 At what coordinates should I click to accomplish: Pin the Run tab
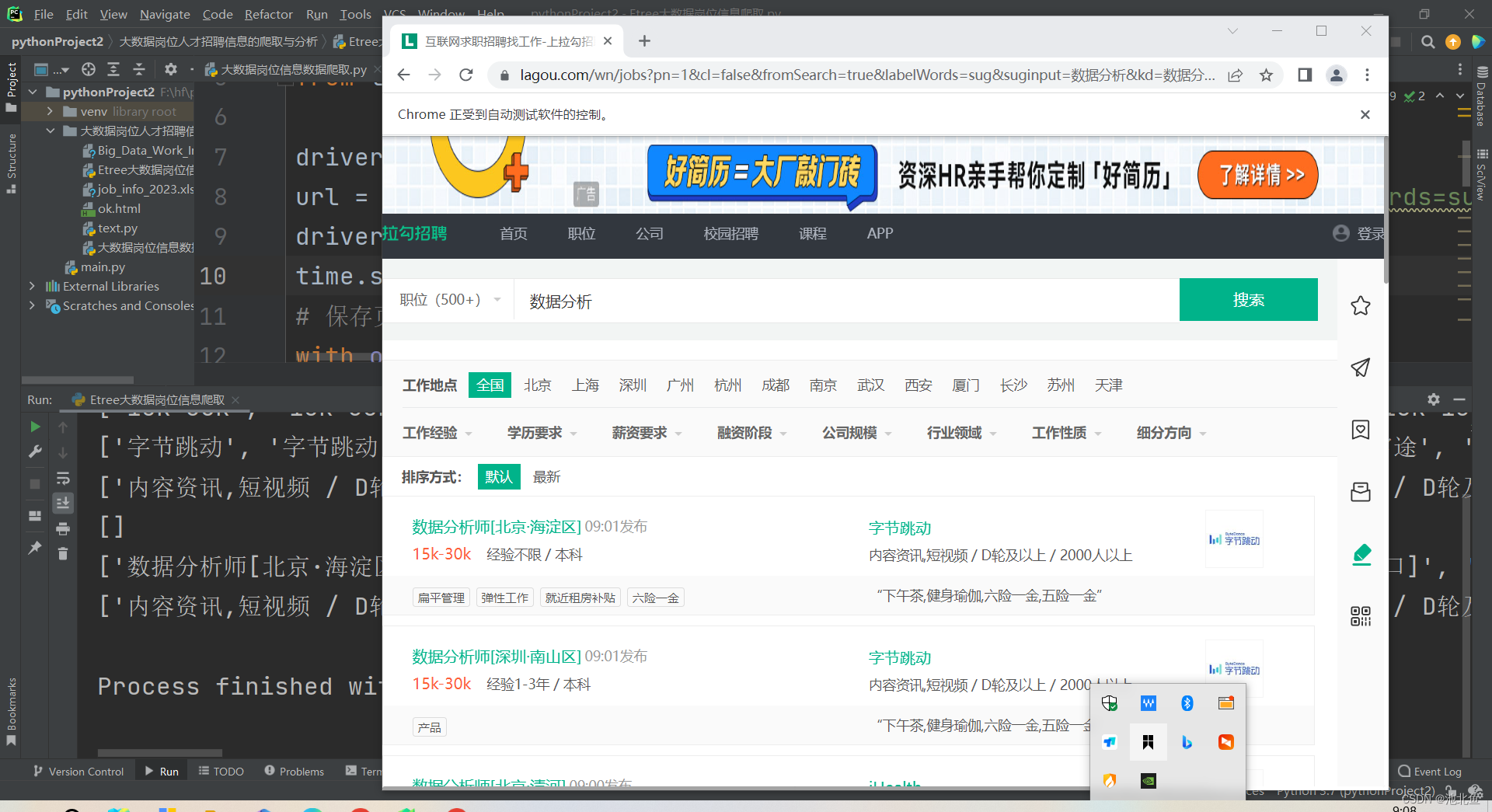point(35,548)
